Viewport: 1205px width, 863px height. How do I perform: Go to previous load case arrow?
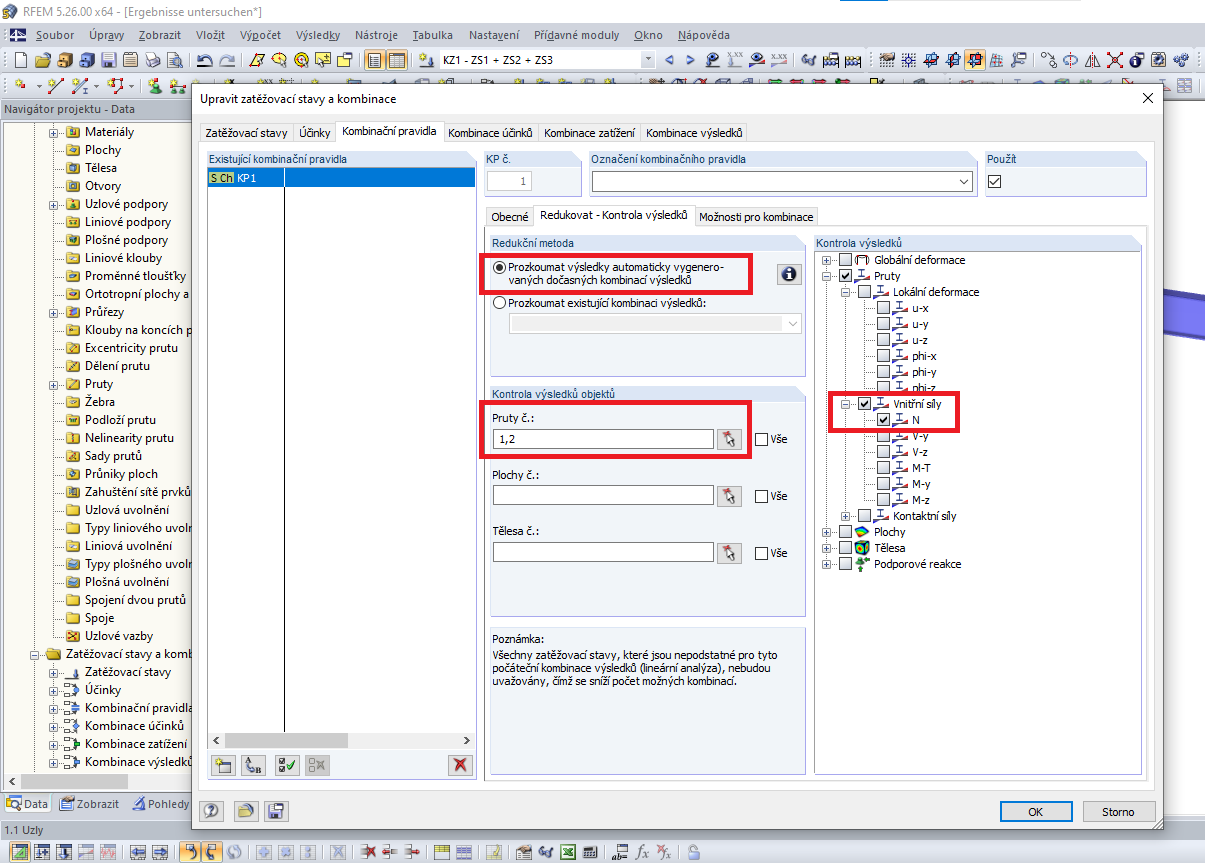click(669, 60)
